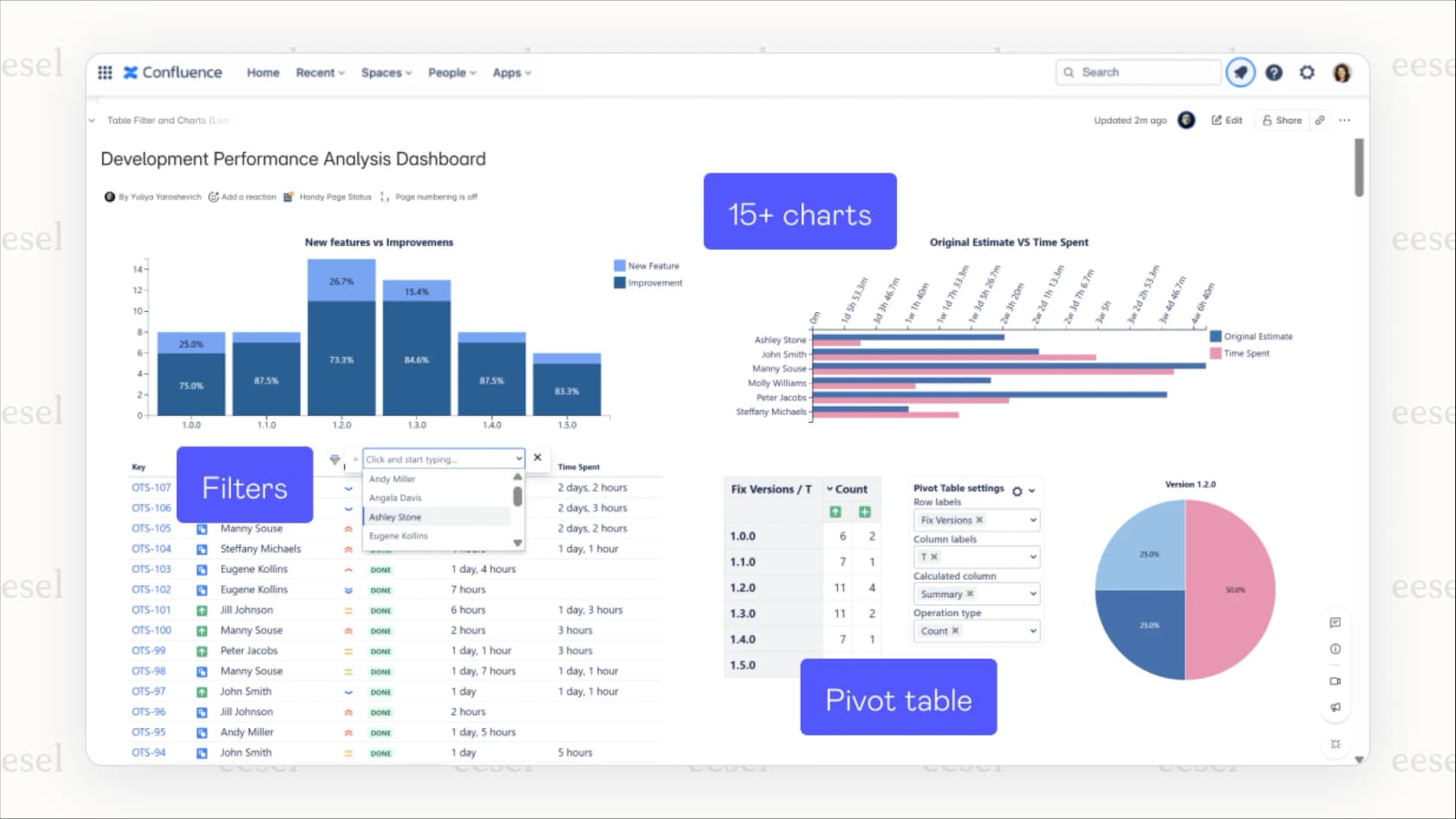Image resolution: width=1456 pixels, height=819 pixels.
Task: Collapse the page tree chevron beside breadcrumb
Action: tap(92, 120)
